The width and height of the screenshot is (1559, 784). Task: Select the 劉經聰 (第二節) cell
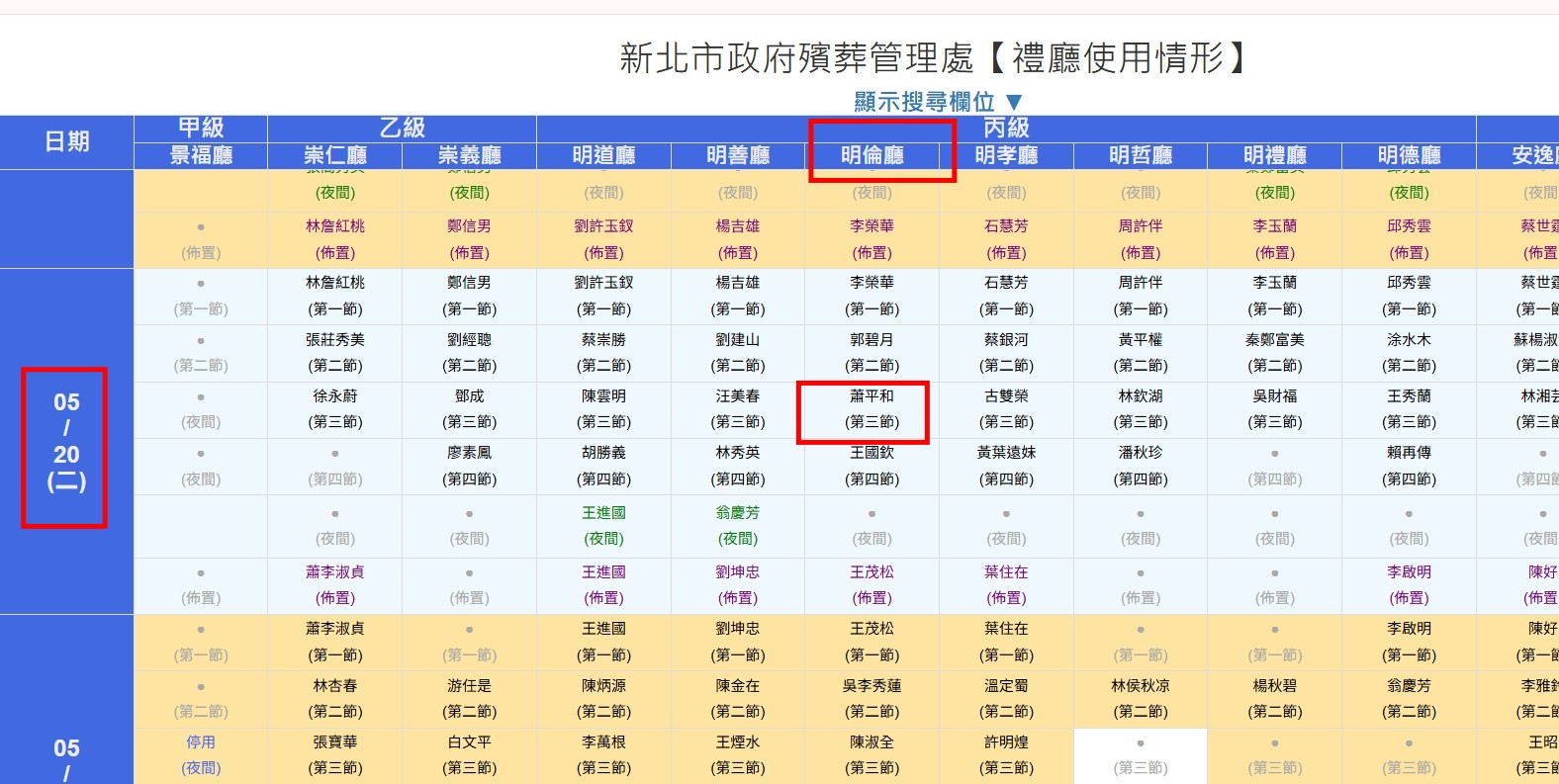pos(470,353)
